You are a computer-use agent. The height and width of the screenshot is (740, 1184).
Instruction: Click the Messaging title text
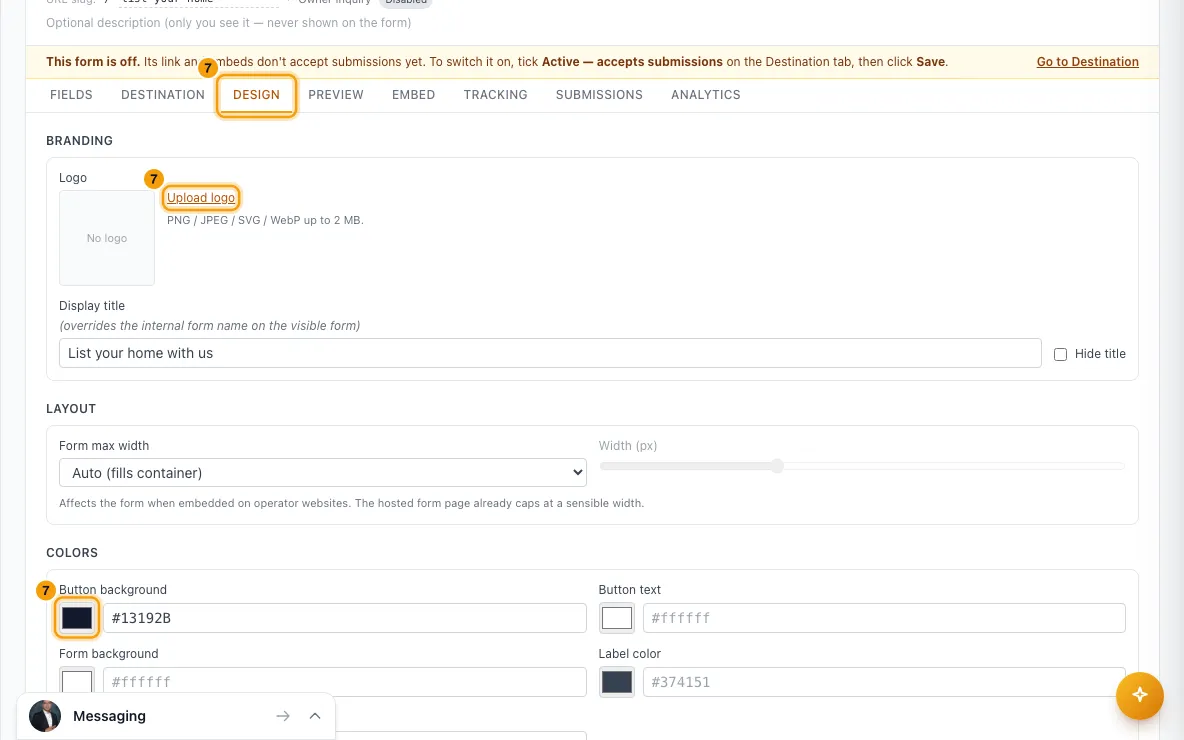(x=109, y=716)
